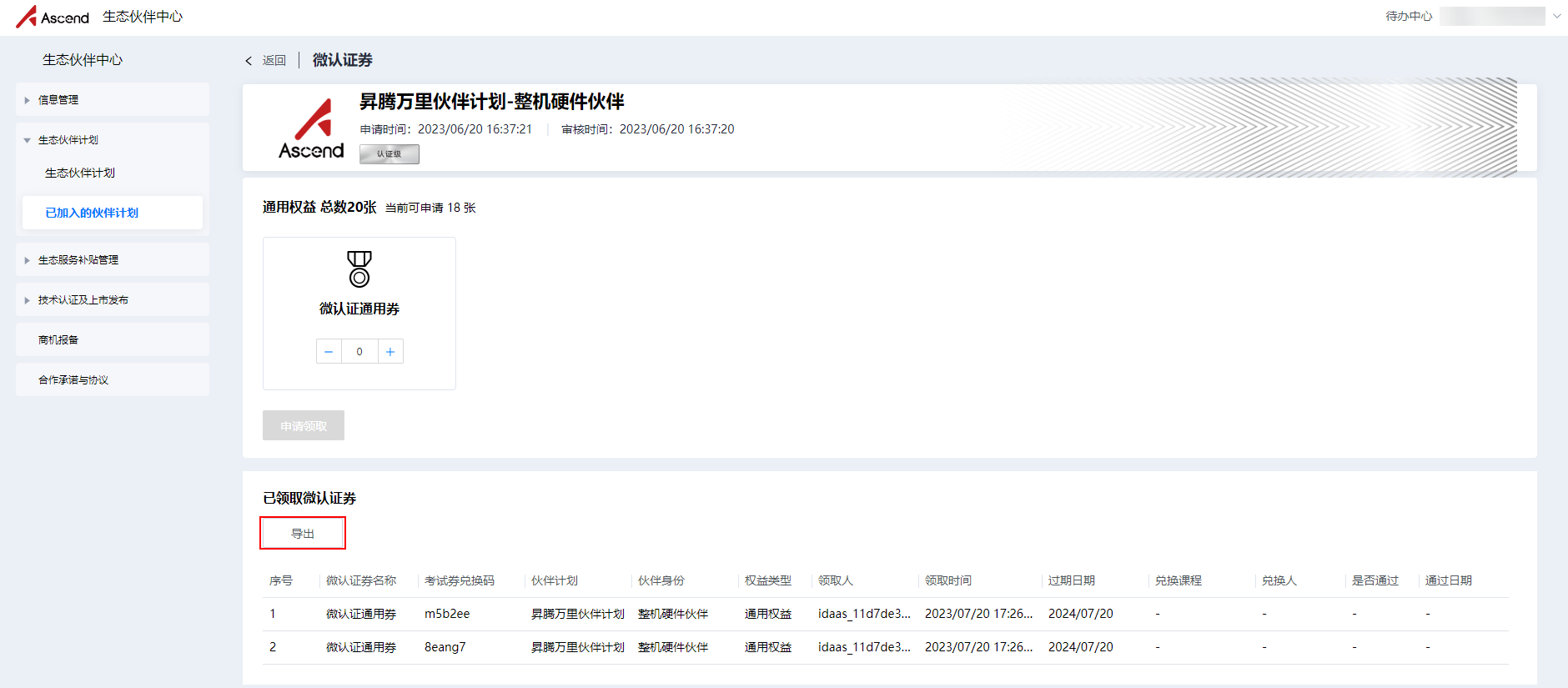Decrease voucher quantity with minus button
Screen dimensions: 1568x688
(x=329, y=351)
